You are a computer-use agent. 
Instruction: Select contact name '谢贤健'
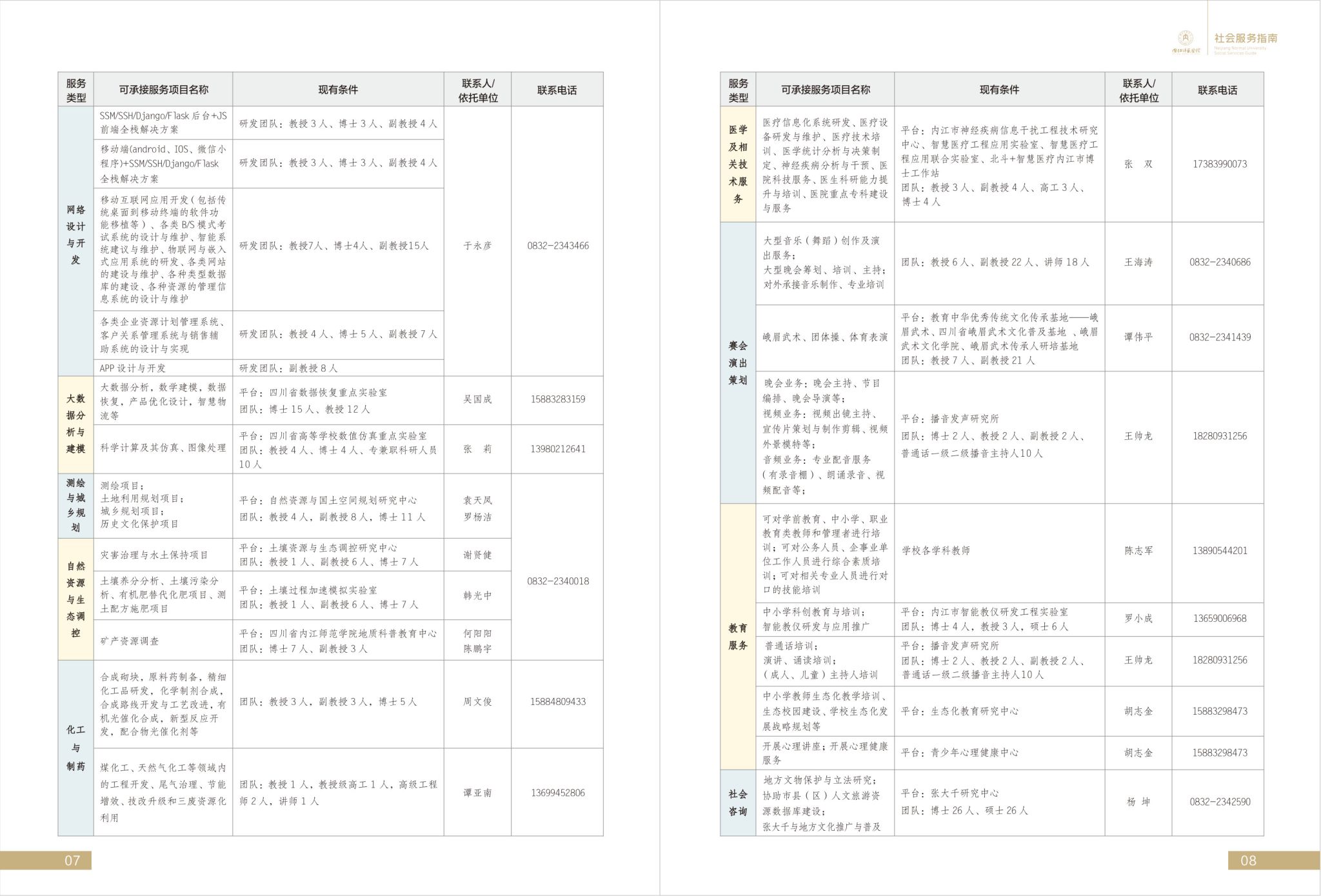pyautogui.click(x=477, y=555)
